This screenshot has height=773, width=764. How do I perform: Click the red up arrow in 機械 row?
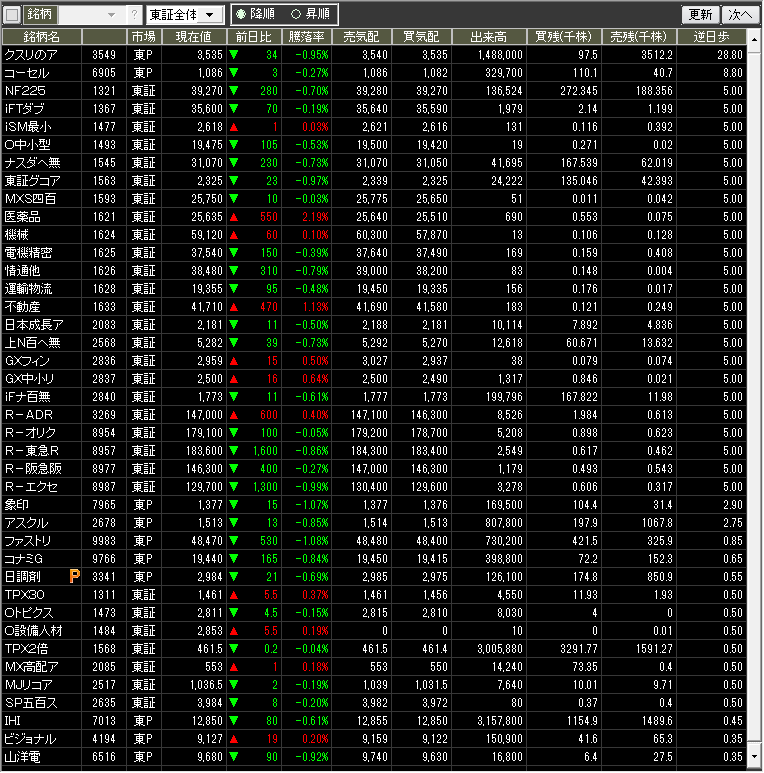(x=234, y=235)
